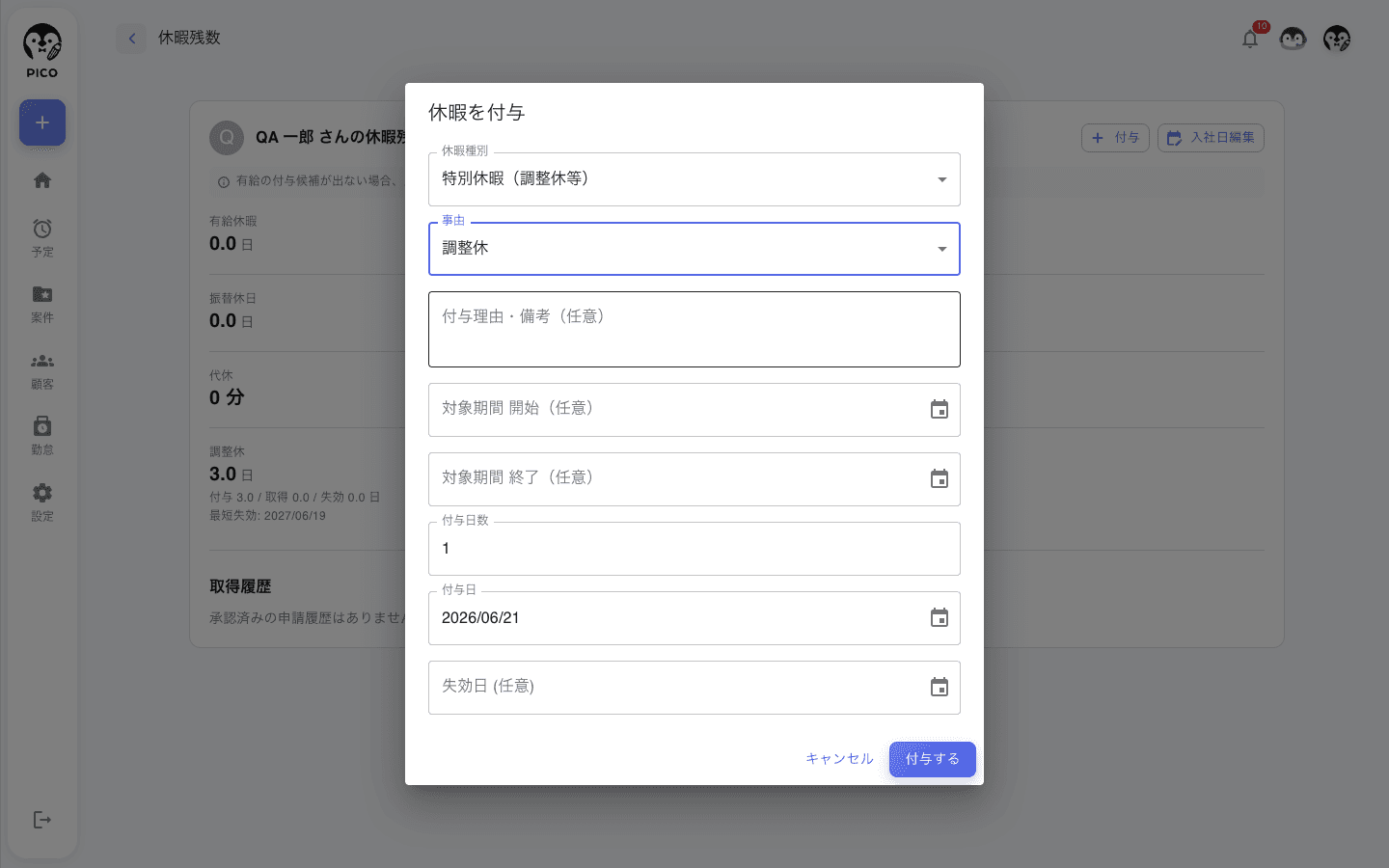The width and height of the screenshot is (1389, 868).
Task: Open calendar picker for 対象期間 開始
Action: [x=940, y=410]
